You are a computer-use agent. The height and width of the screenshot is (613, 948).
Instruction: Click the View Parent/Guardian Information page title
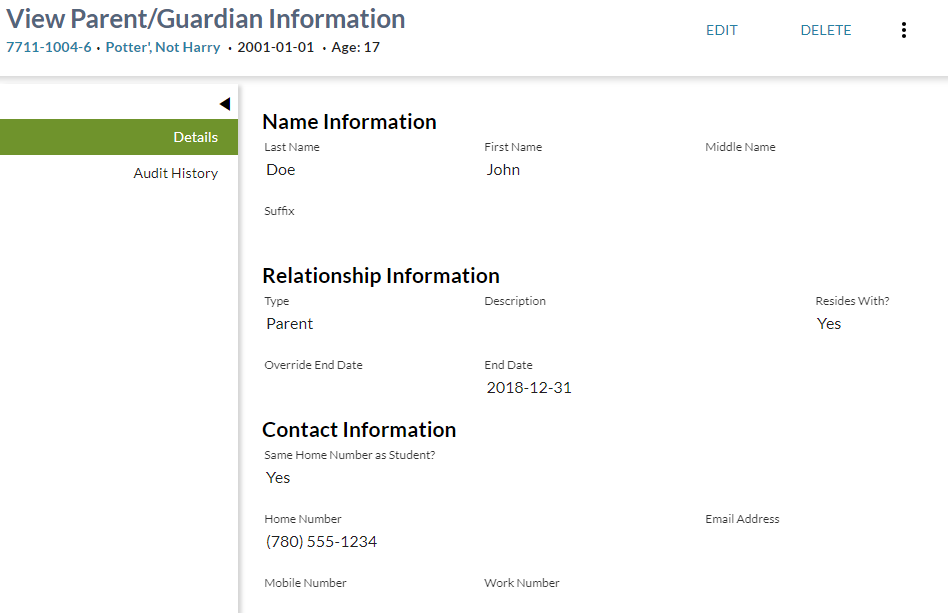click(x=206, y=19)
